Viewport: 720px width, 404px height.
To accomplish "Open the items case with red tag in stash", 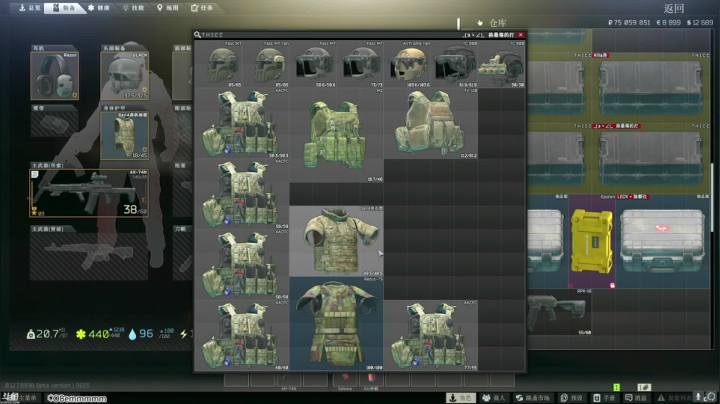I will (x=663, y=241).
